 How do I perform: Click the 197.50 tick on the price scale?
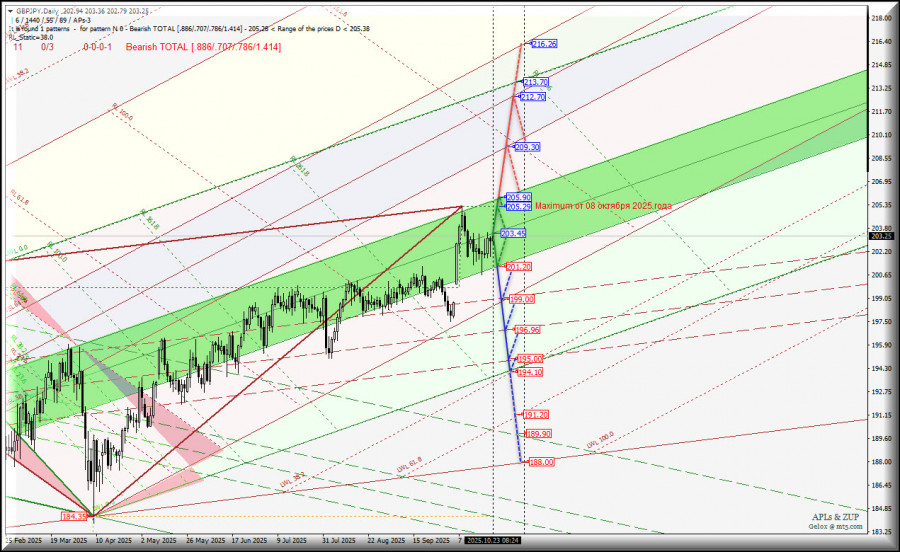tap(882, 321)
